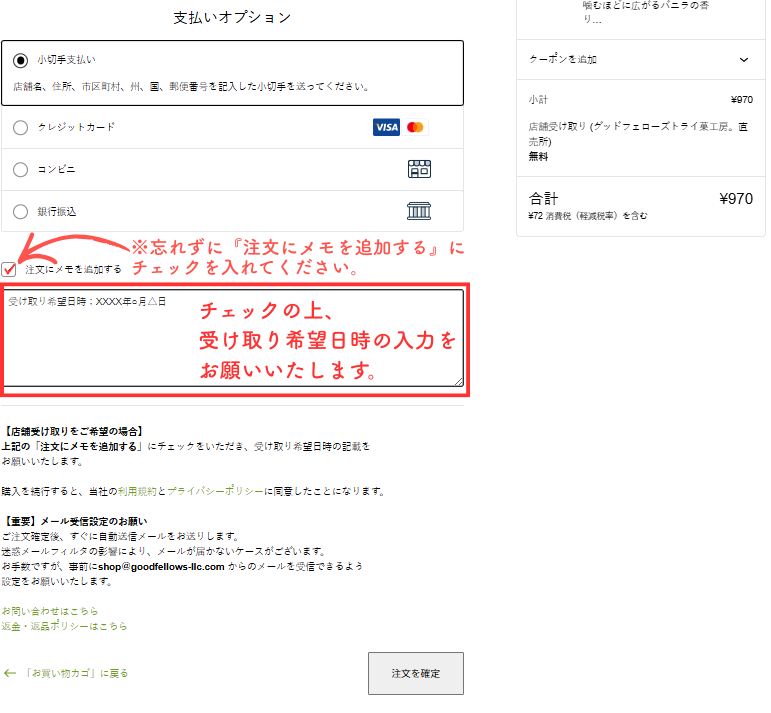Screen dimensions: 771x713
Task: Click the convenience store icon
Action: pyautogui.click(x=419, y=169)
